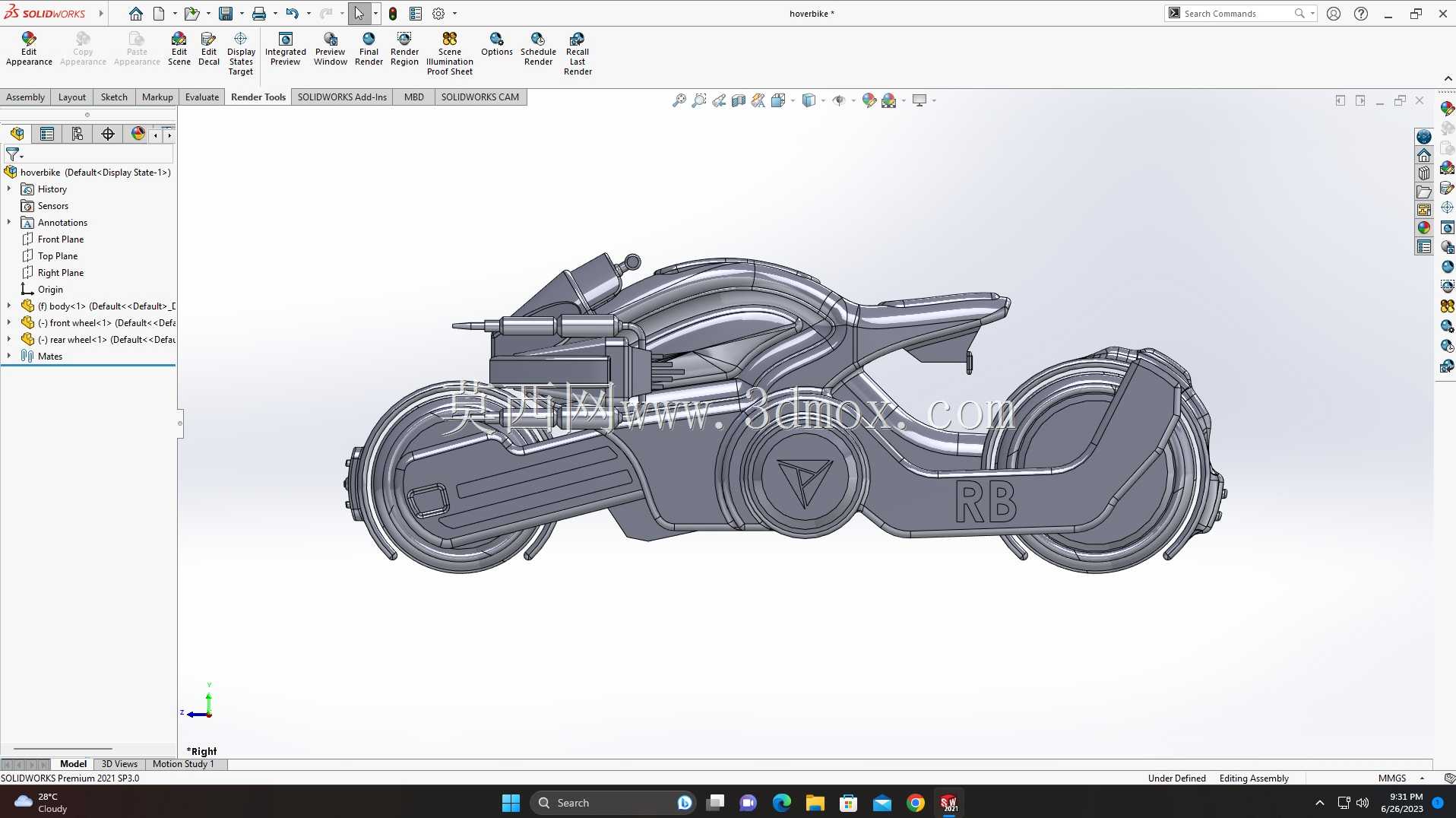
Task: Open the Display States Target dropdown
Action: tap(241, 54)
